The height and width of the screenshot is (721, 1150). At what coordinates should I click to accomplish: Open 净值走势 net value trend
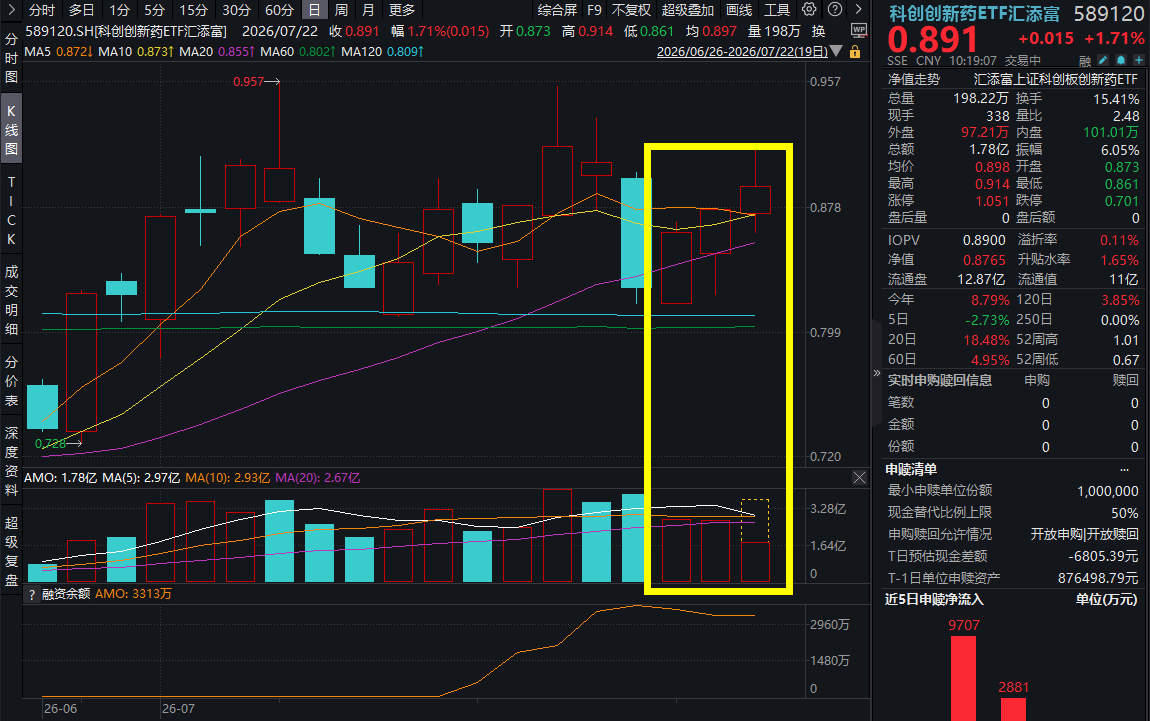click(x=913, y=79)
